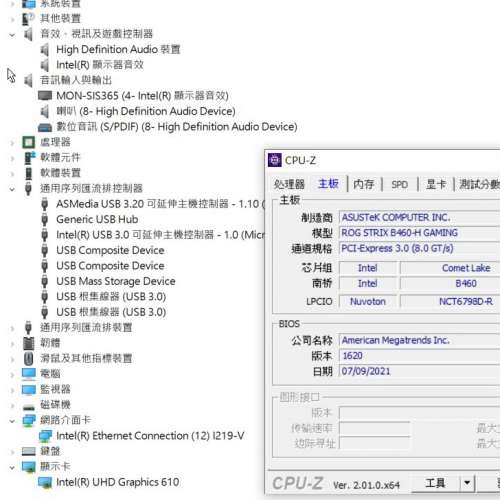The width and height of the screenshot is (500, 500).
Task: Click the 軟體元件 category icon
Action: pyautogui.click(x=29, y=158)
